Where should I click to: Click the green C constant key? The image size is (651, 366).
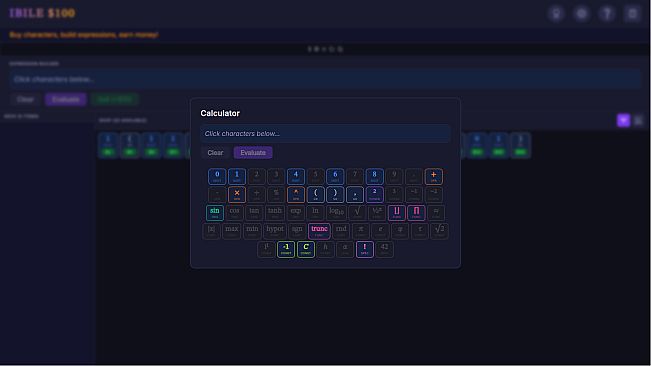tap(306, 249)
